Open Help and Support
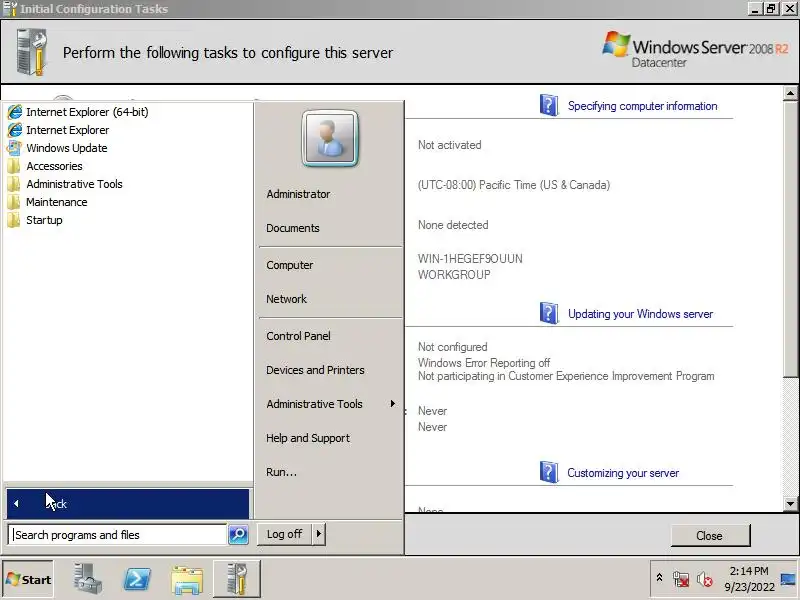800x600 pixels. click(x=308, y=438)
